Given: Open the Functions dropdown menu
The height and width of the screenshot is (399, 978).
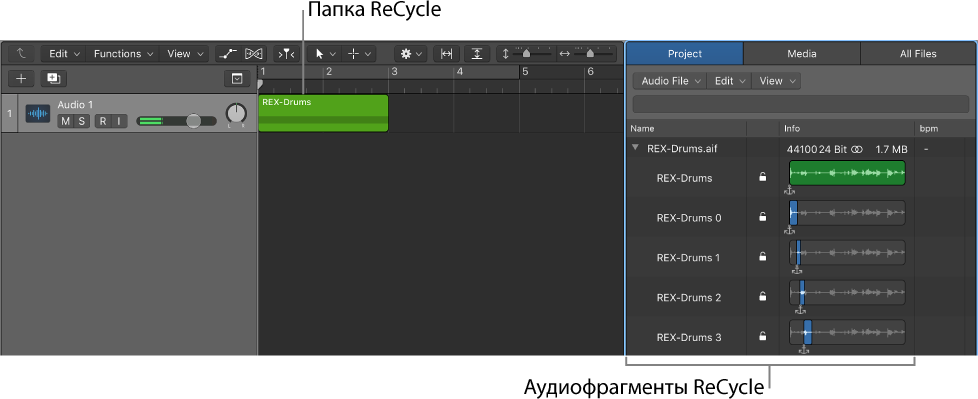Looking at the screenshot, I should [x=122, y=54].
